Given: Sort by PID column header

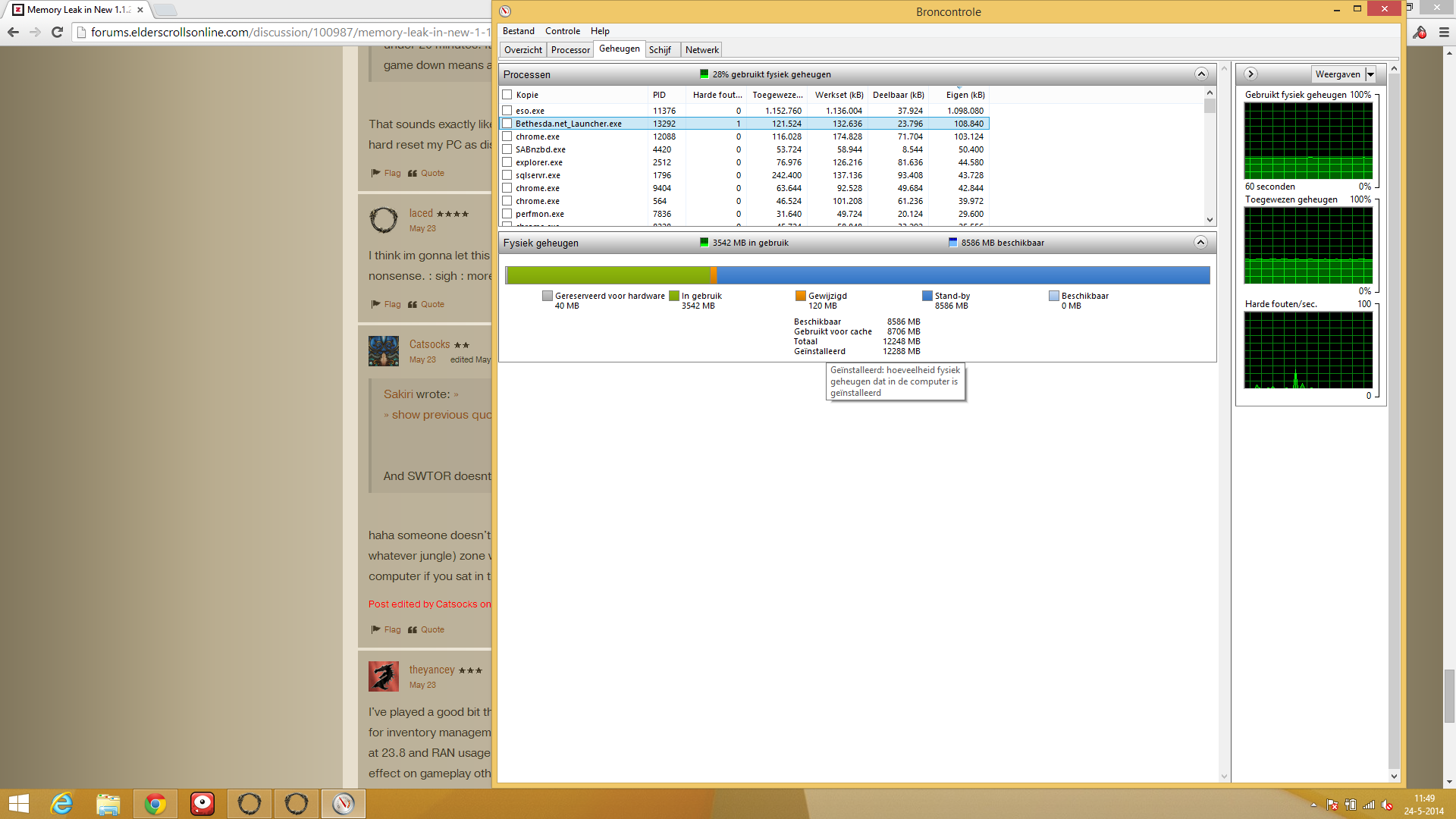Looking at the screenshot, I should 667,95.
